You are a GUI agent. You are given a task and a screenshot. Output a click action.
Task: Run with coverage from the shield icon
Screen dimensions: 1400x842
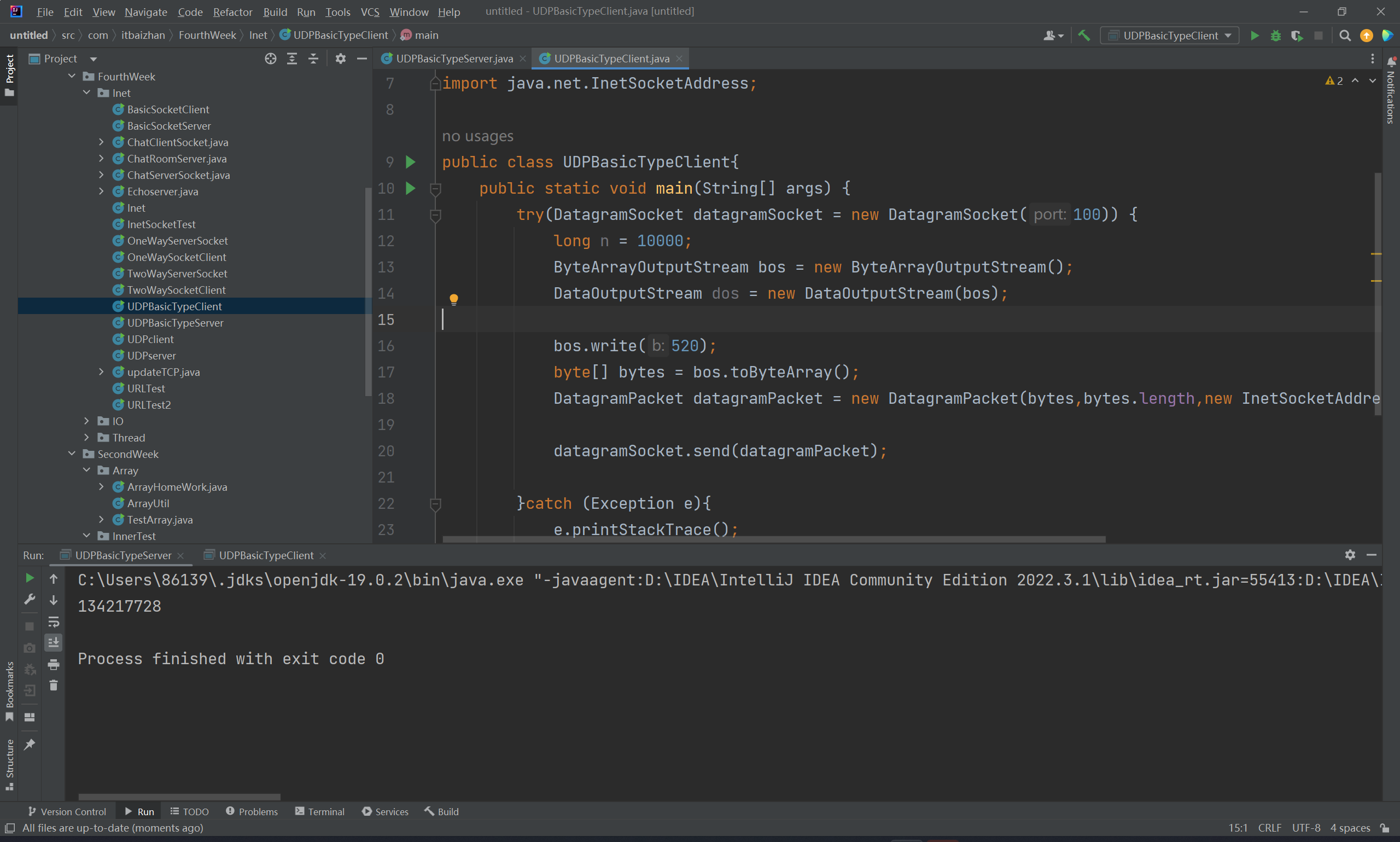click(1297, 36)
